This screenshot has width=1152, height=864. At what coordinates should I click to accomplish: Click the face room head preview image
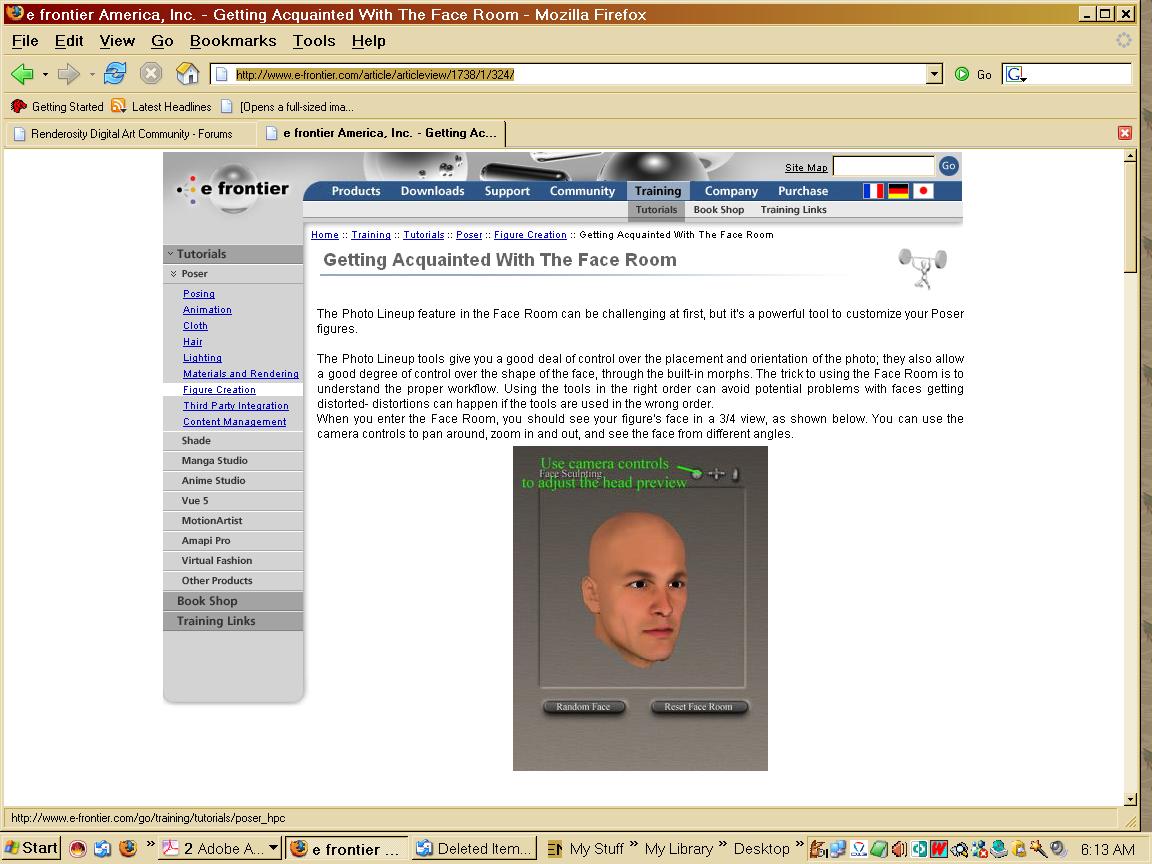(640, 608)
